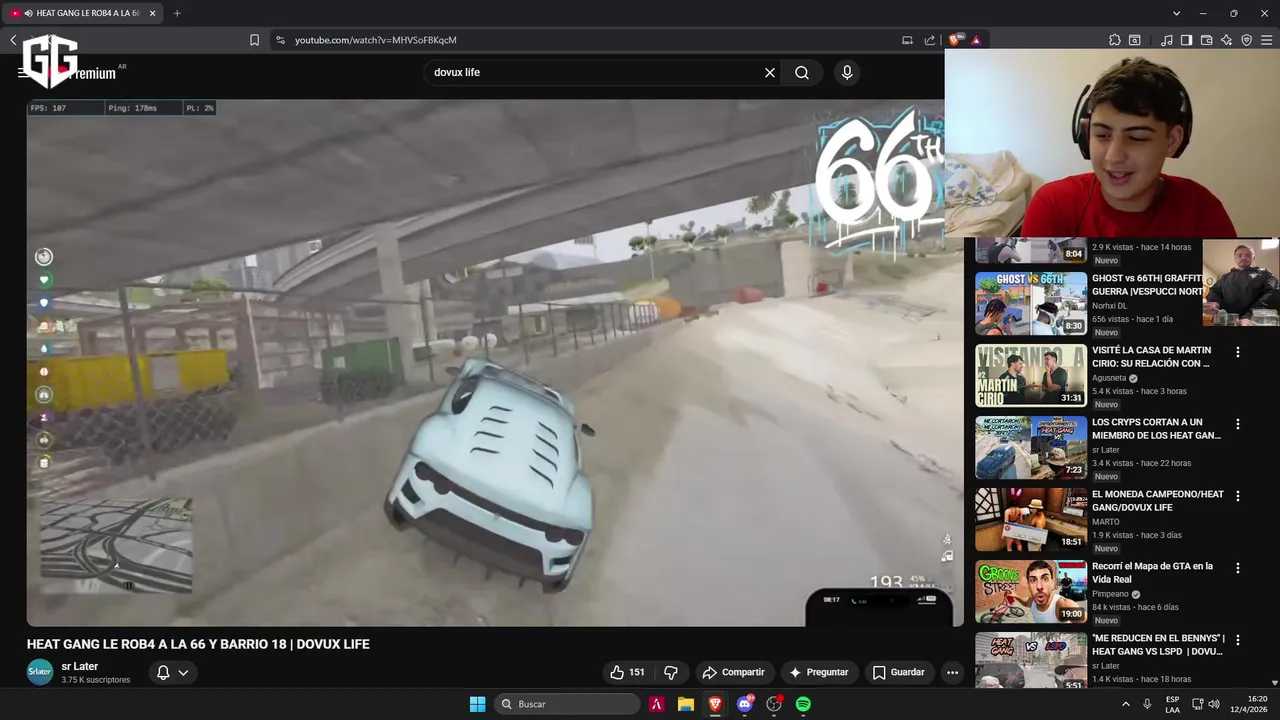Open clock showing 16:20 12/4/2026
1280x720 pixels.
coord(1249,704)
